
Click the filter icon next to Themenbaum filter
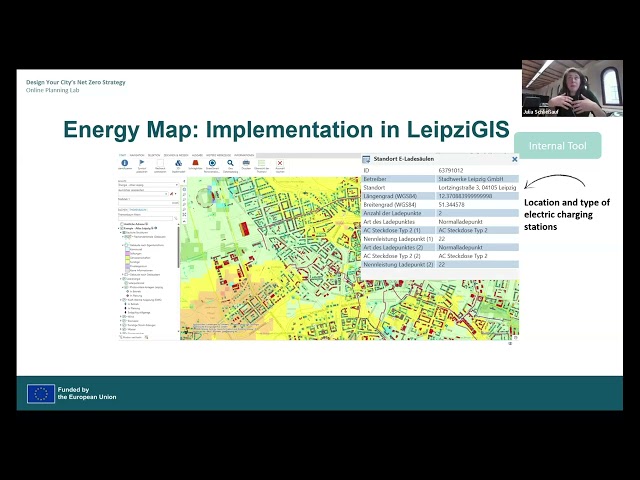coord(176,218)
